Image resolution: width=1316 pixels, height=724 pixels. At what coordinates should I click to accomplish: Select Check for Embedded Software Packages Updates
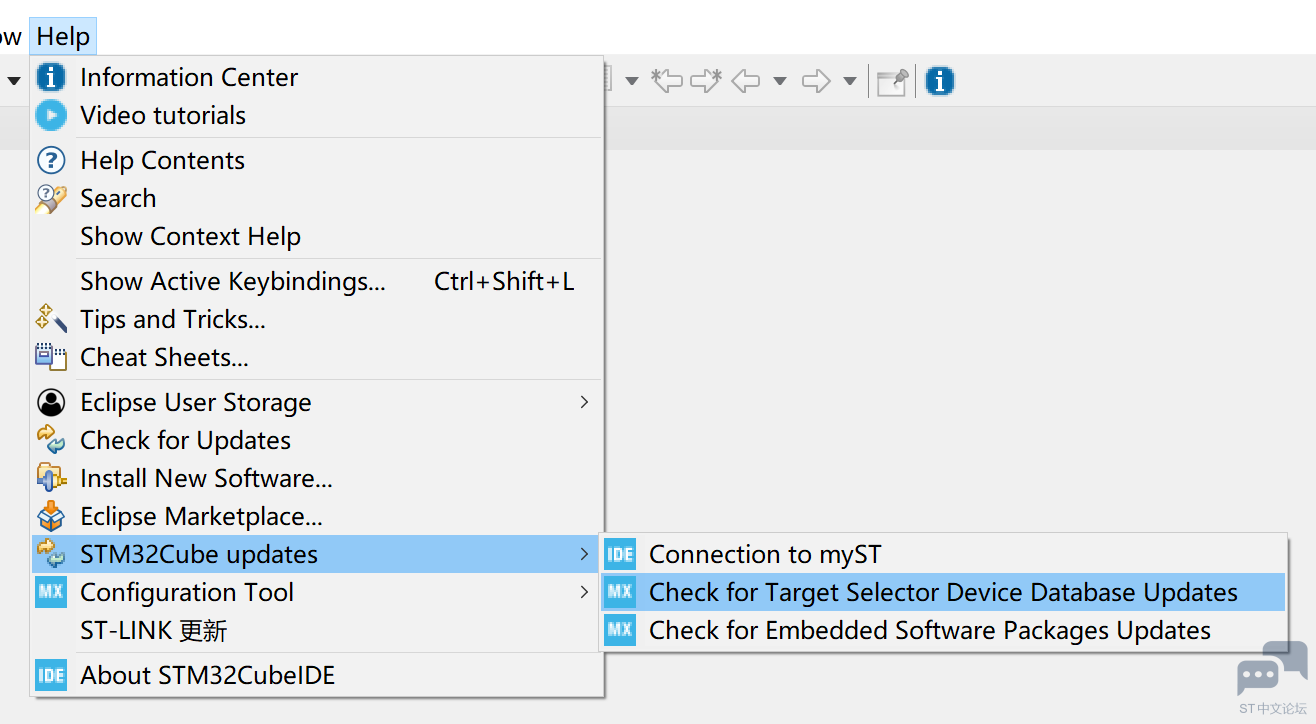943,630
